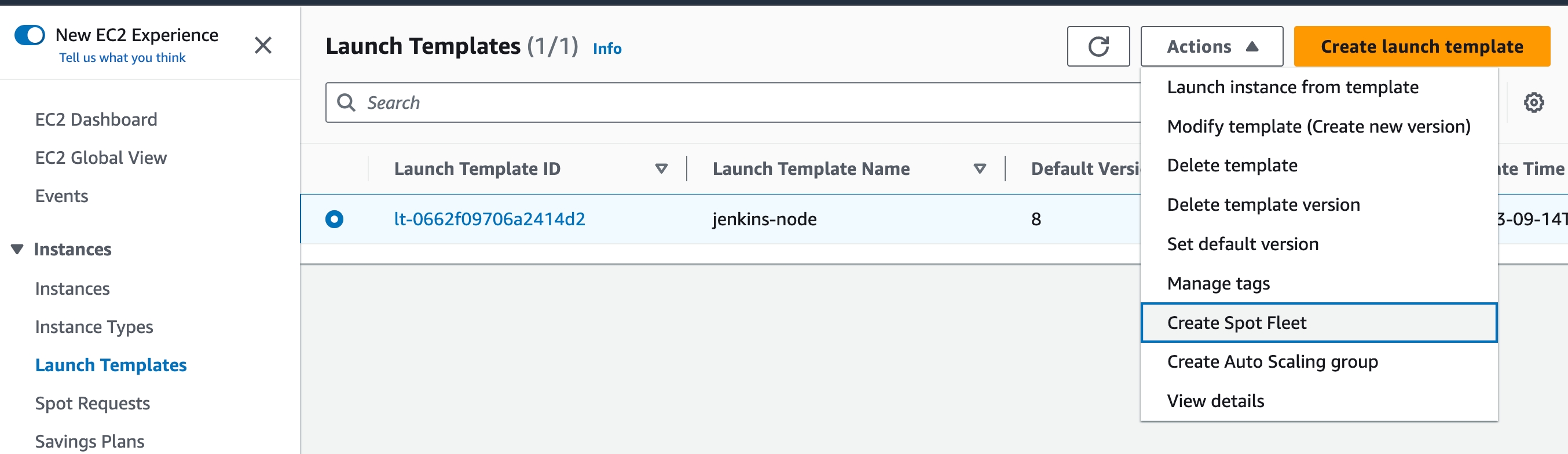Toggle the New EC2 Experience switch
Screen dimensions: 1568x454
(x=30, y=35)
